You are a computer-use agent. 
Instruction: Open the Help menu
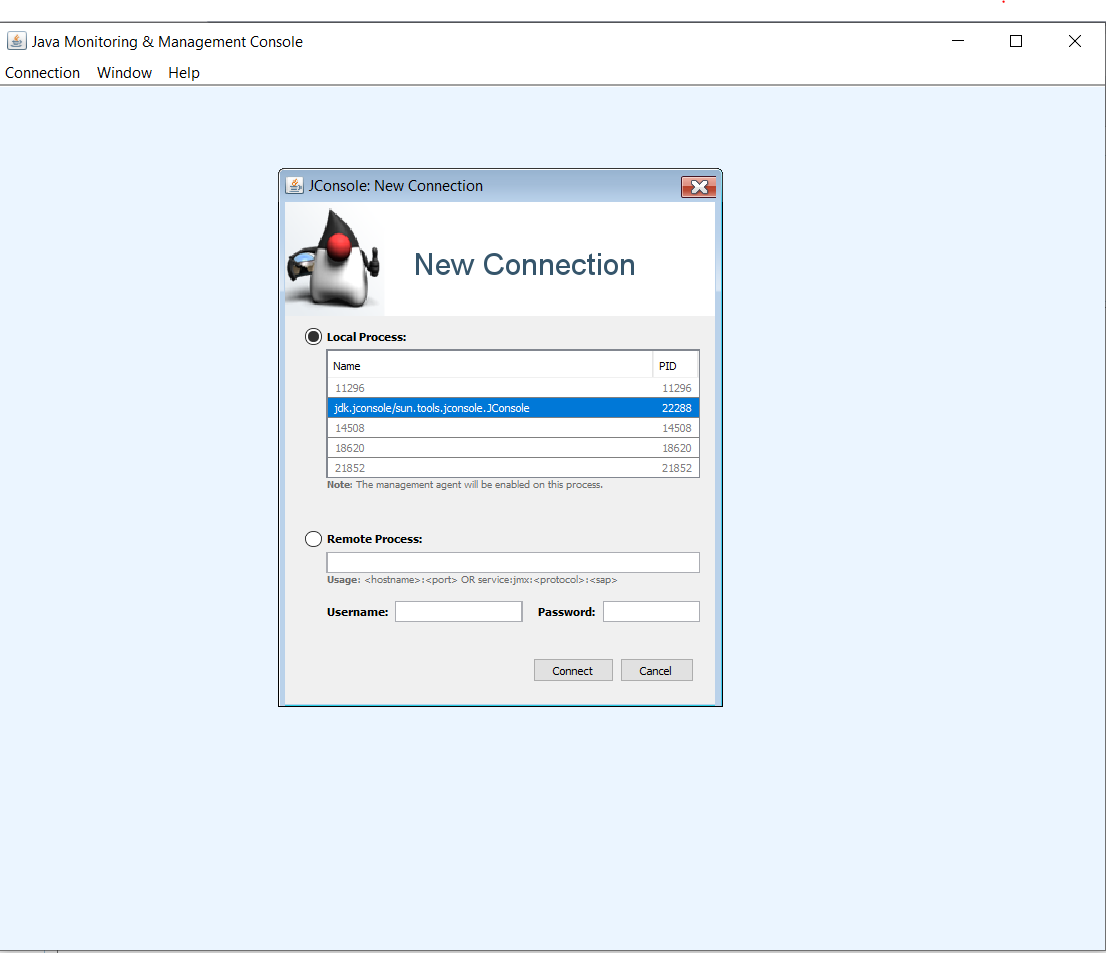click(183, 73)
